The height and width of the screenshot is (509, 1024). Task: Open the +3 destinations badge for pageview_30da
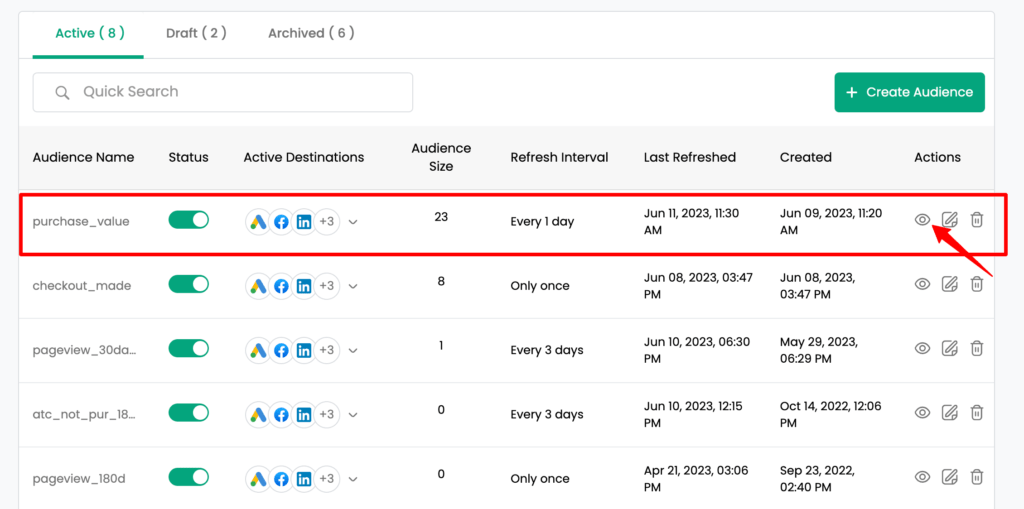point(327,350)
